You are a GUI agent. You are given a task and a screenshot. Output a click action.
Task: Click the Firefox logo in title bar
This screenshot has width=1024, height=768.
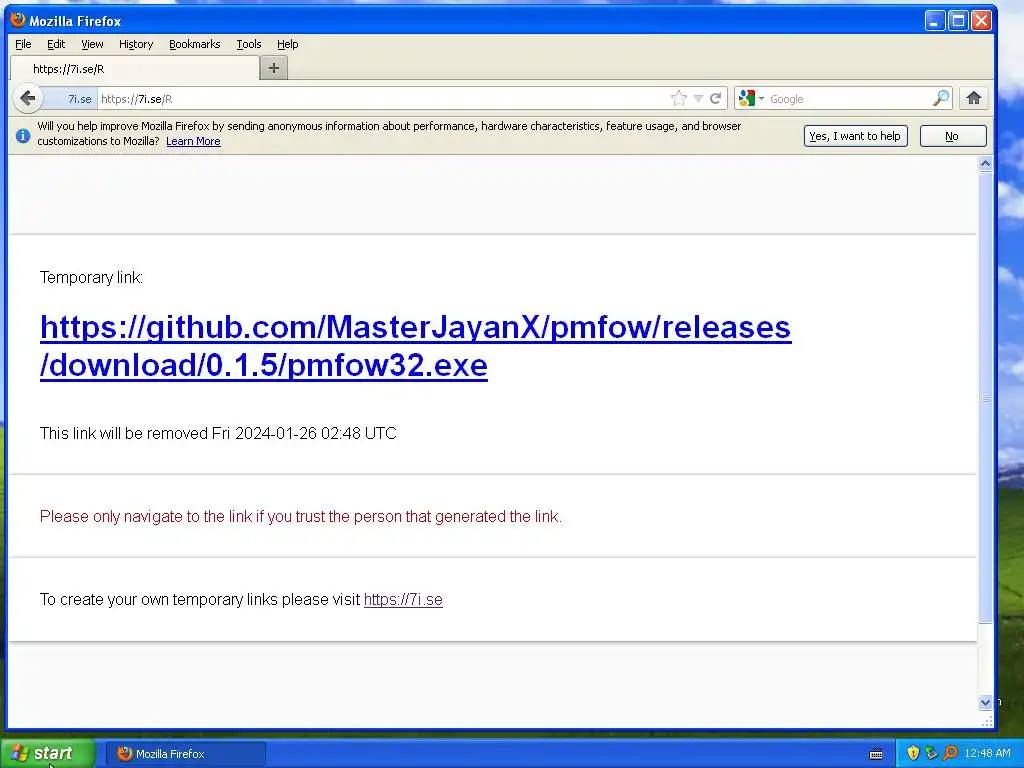18,20
